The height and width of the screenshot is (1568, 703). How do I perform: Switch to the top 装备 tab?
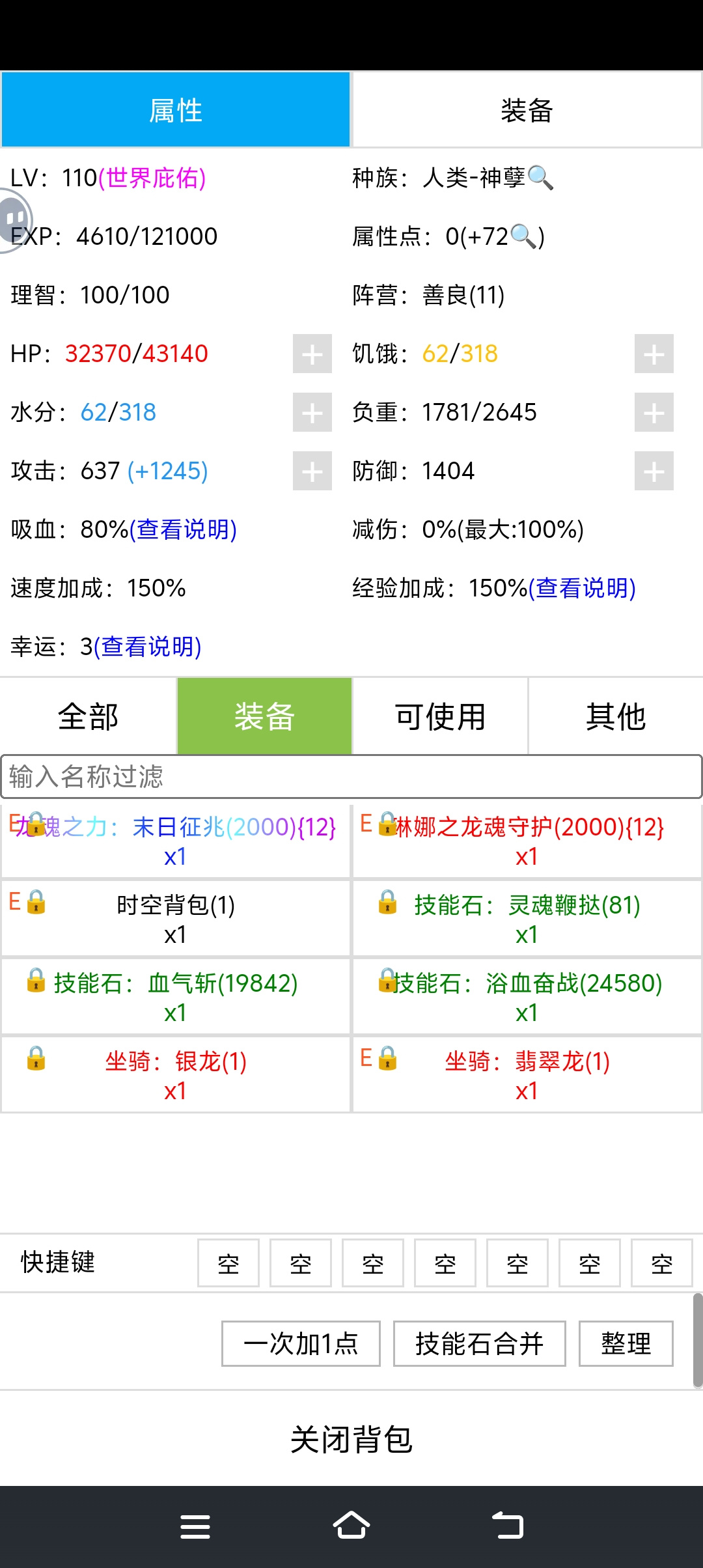pos(527,110)
